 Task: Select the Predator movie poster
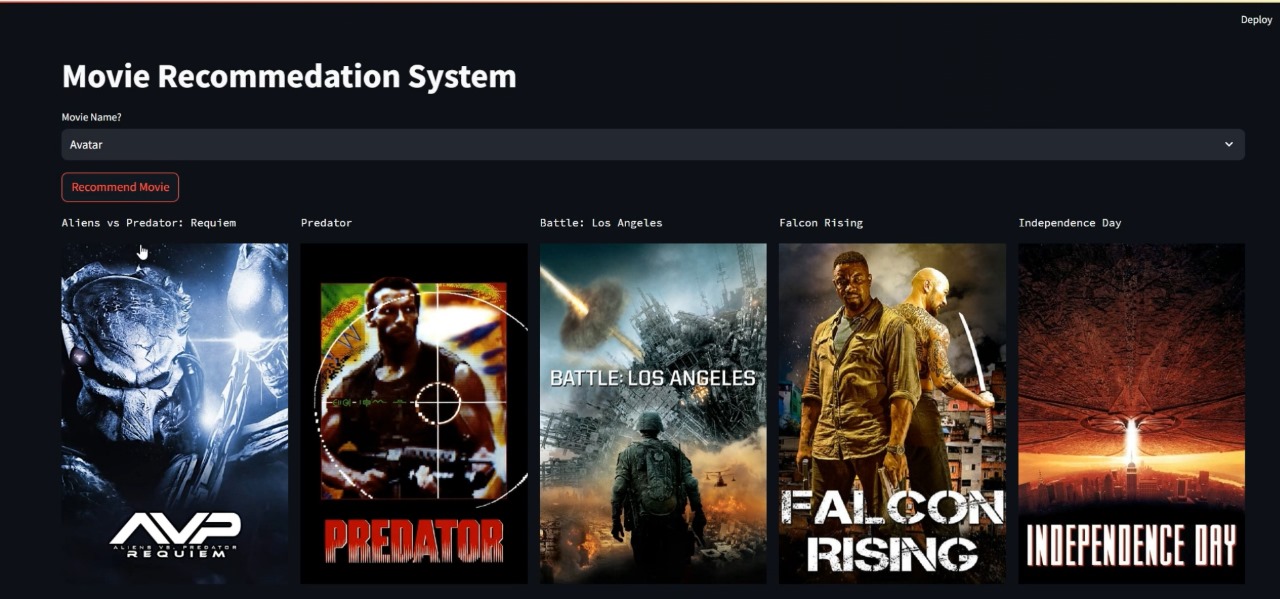[414, 413]
